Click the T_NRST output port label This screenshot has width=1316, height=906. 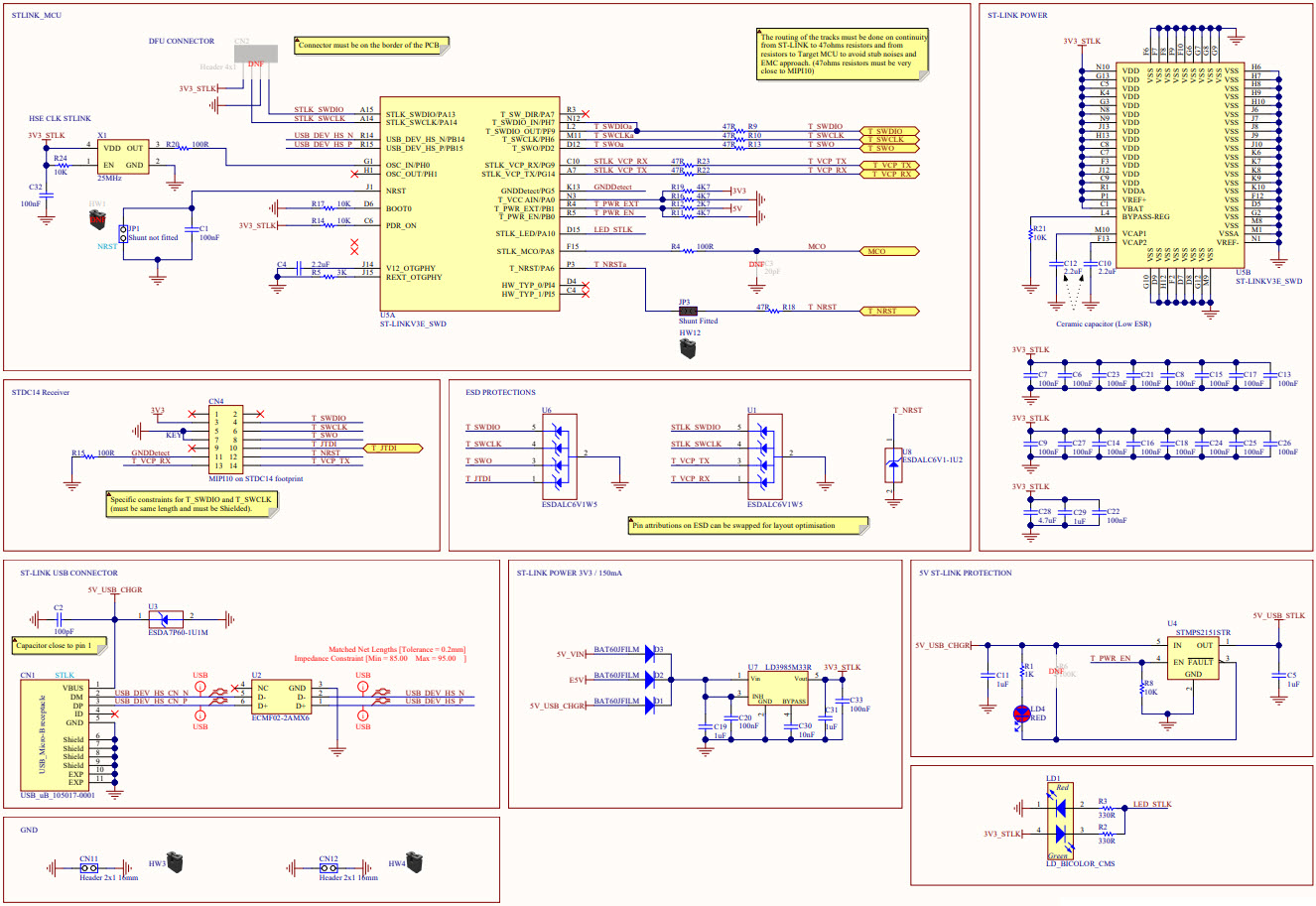[x=886, y=311]
